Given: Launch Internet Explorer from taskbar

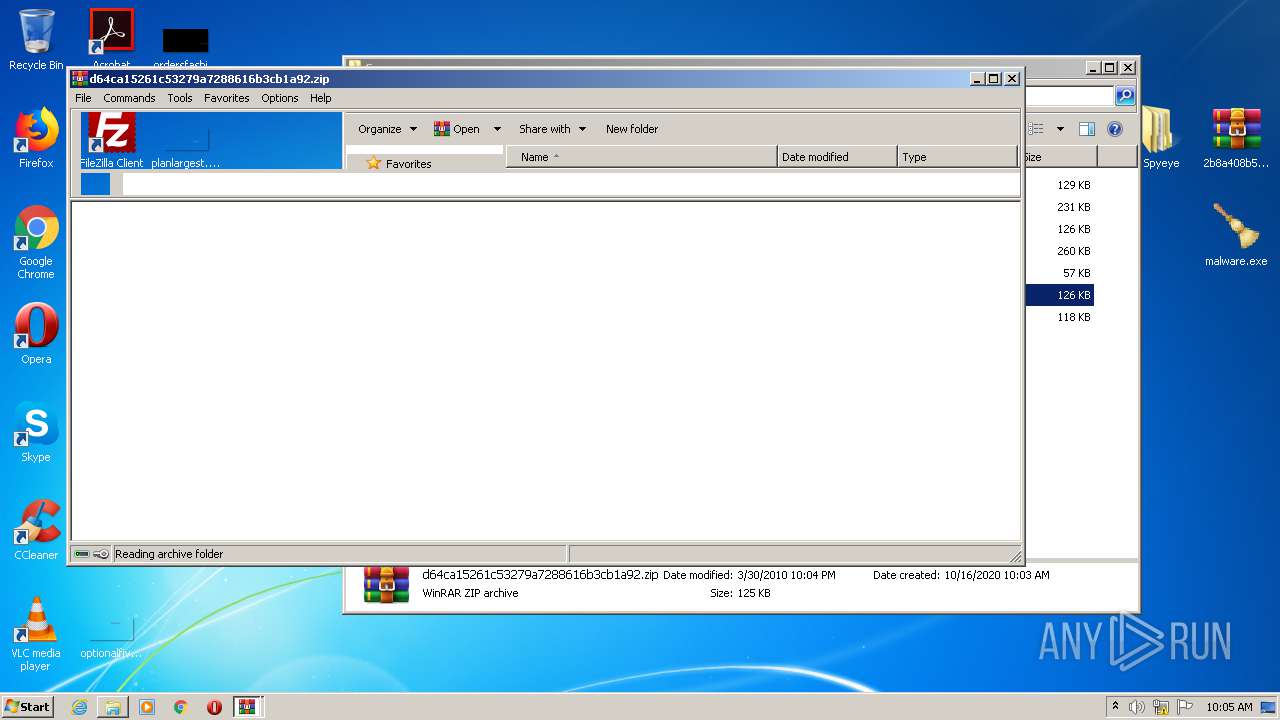Looking at the screenshot, I should click(x=79, y=707).
